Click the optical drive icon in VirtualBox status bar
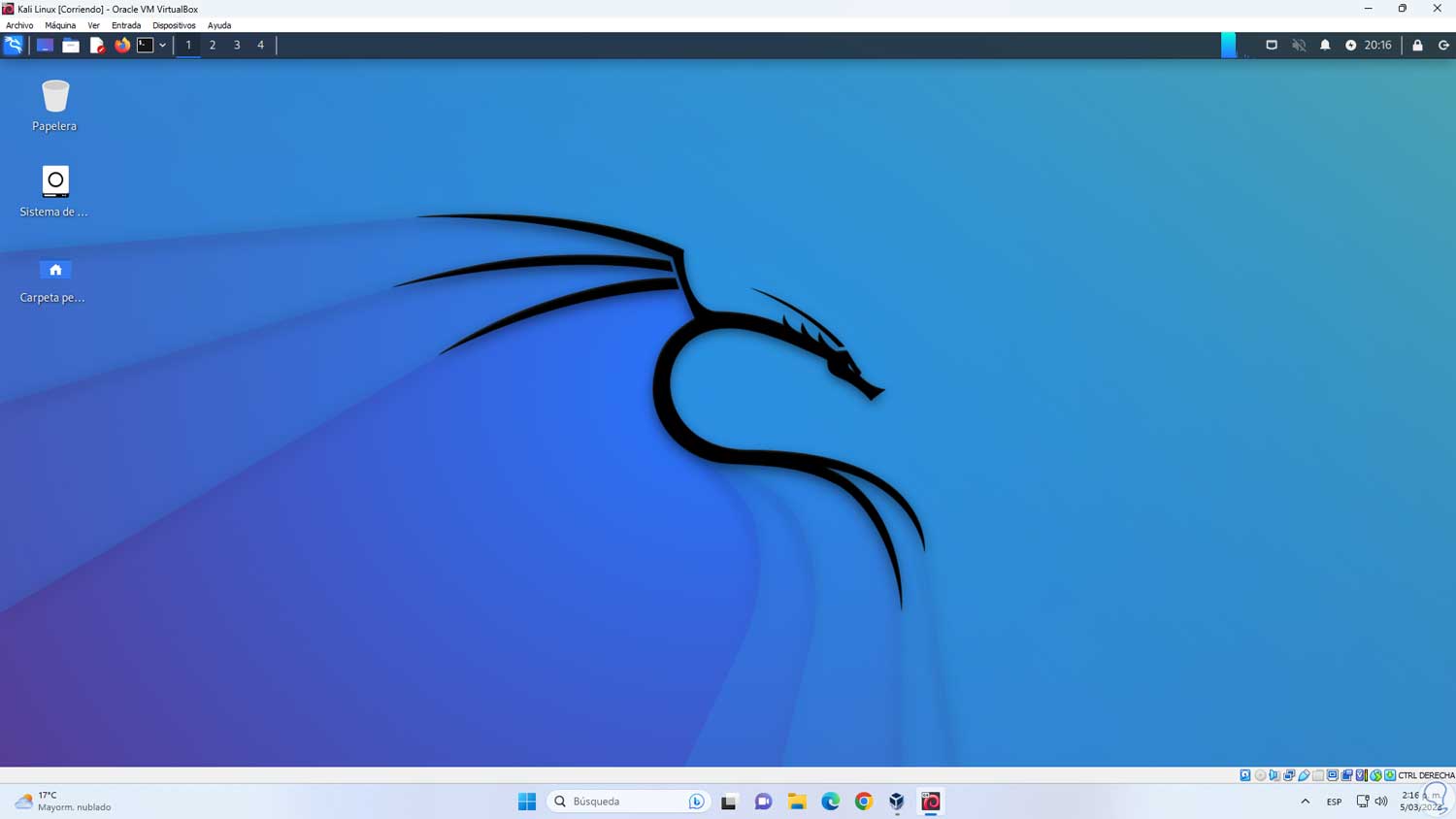The width and height of the screenshot is (1456, 819). [1260, 775]
